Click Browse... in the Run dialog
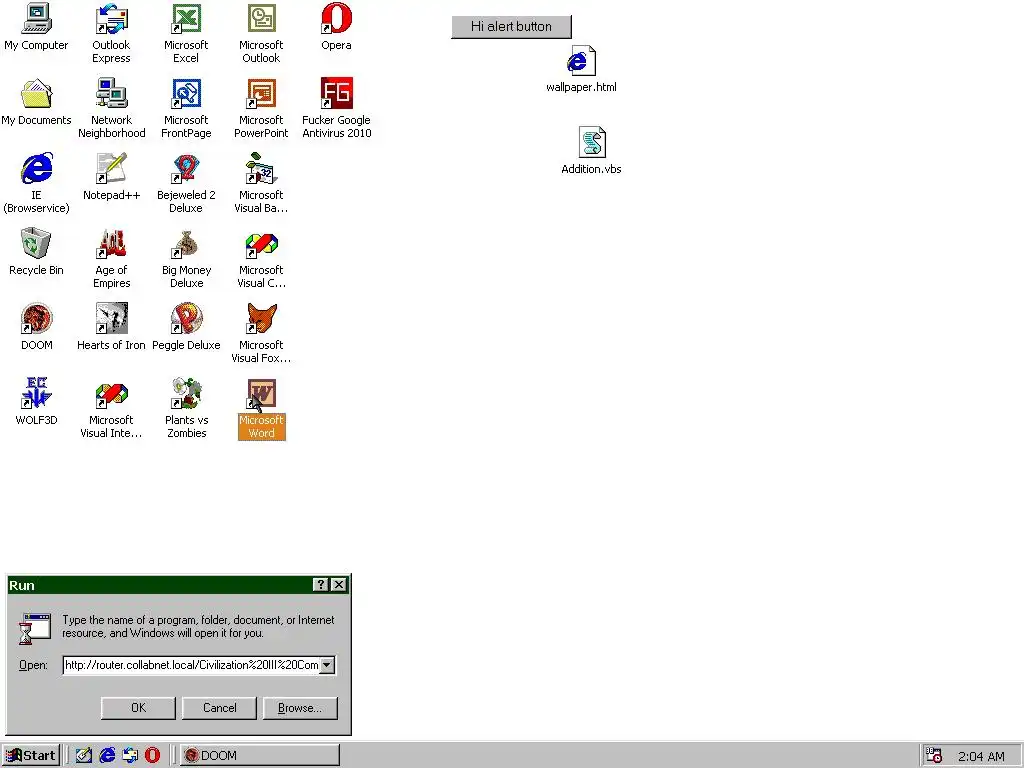Image resolution: width=1024 pixels, height=768 pixels. (300, 708)
